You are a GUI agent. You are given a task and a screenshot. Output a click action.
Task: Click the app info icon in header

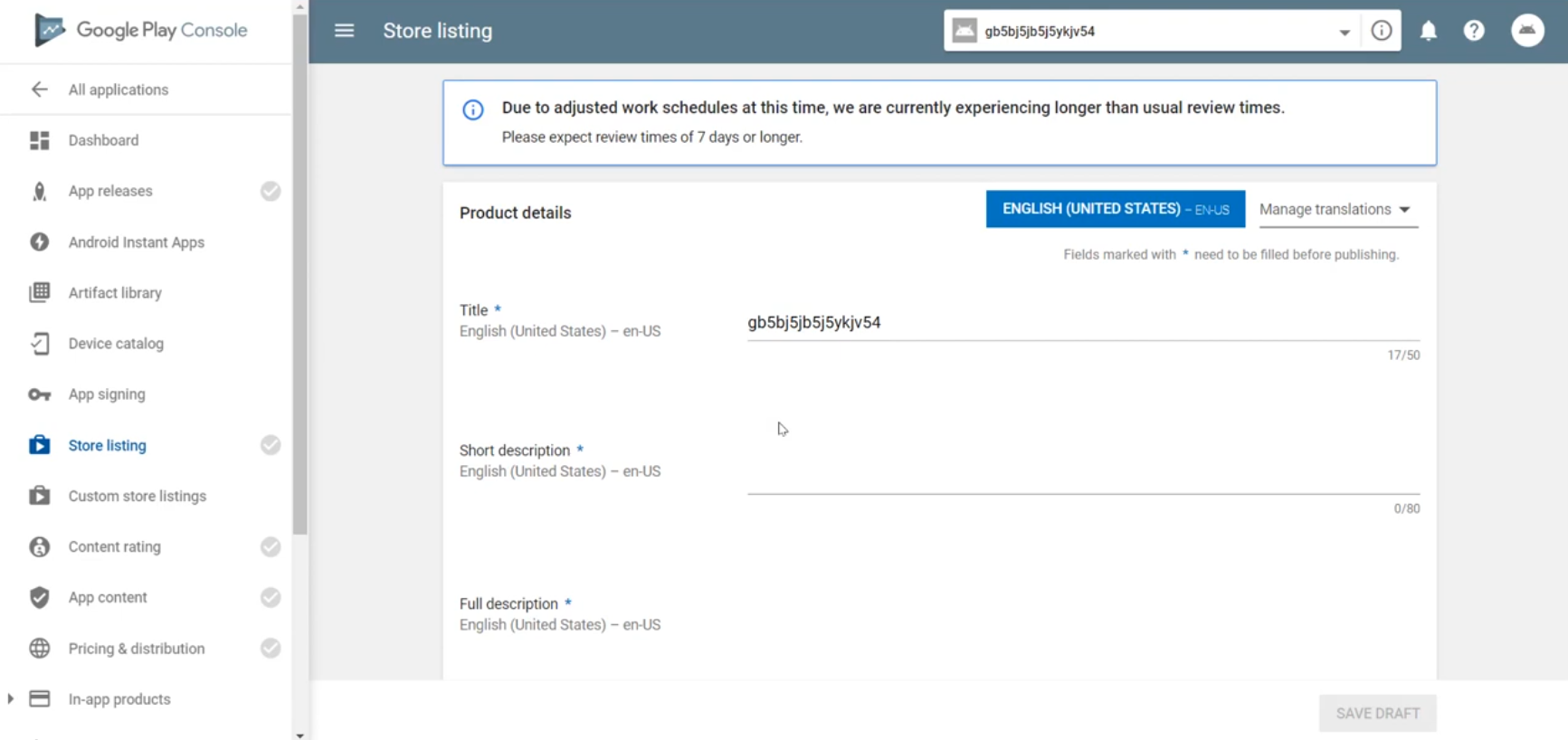coord(1381,31)
